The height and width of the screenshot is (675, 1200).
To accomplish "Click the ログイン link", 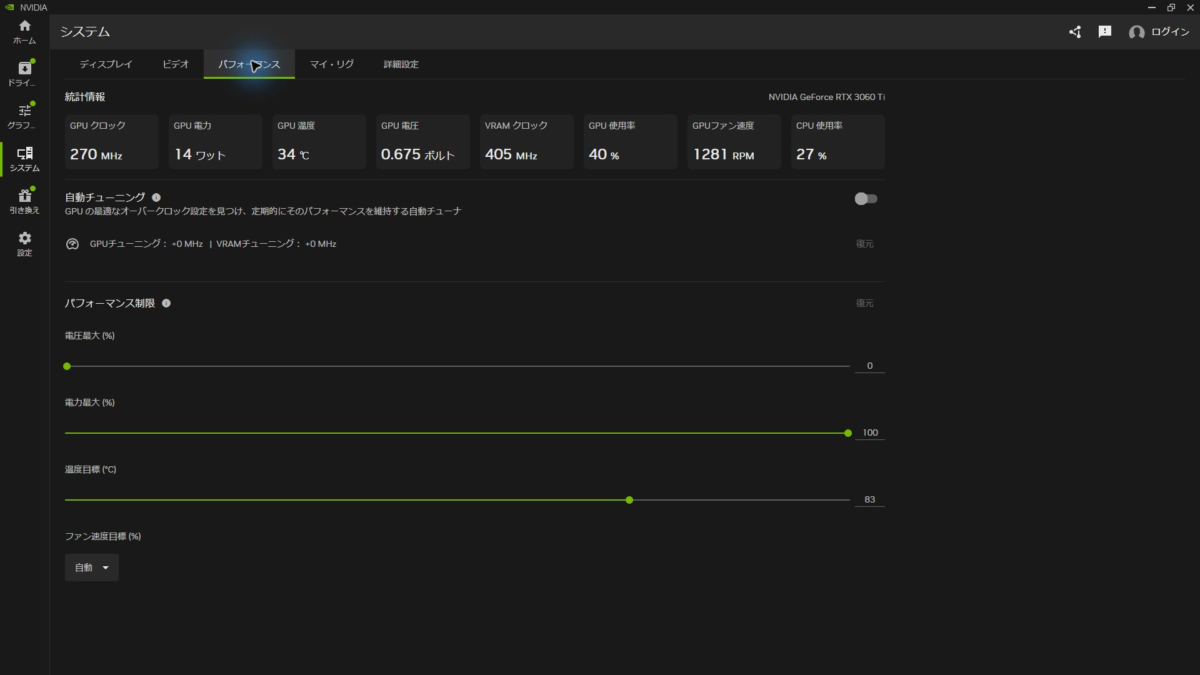I will coord(1170,32).
